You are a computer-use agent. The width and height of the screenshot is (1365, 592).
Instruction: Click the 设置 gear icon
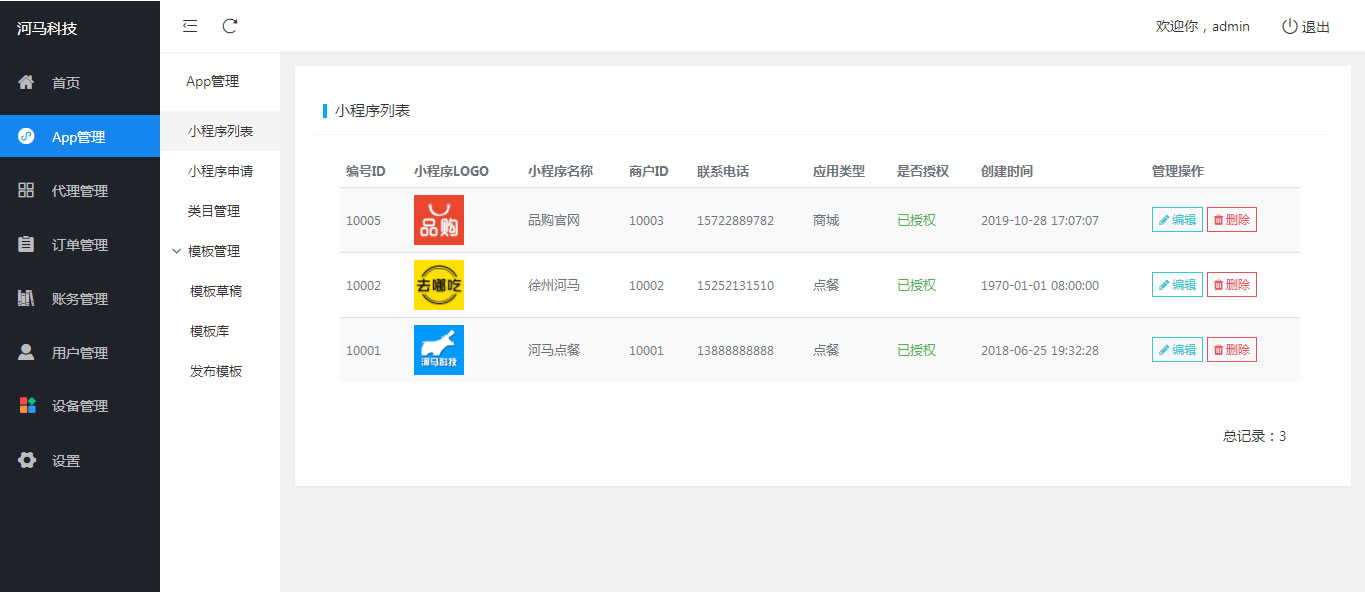[x=26, y=460]
